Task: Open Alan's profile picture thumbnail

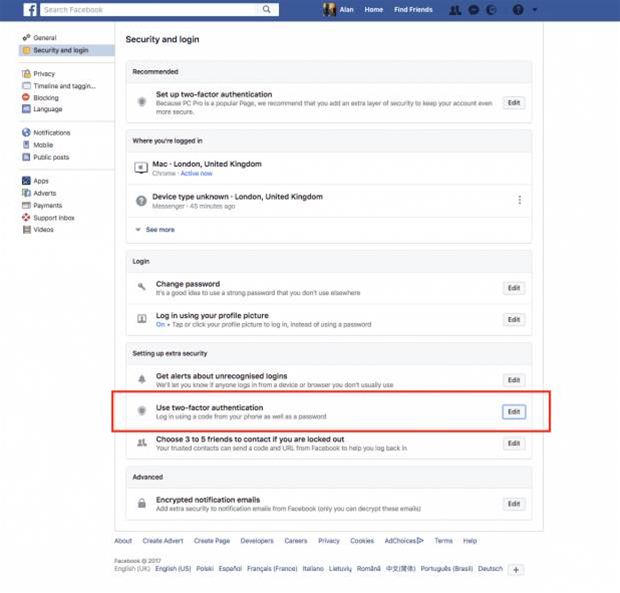Action: click(329, 10)
